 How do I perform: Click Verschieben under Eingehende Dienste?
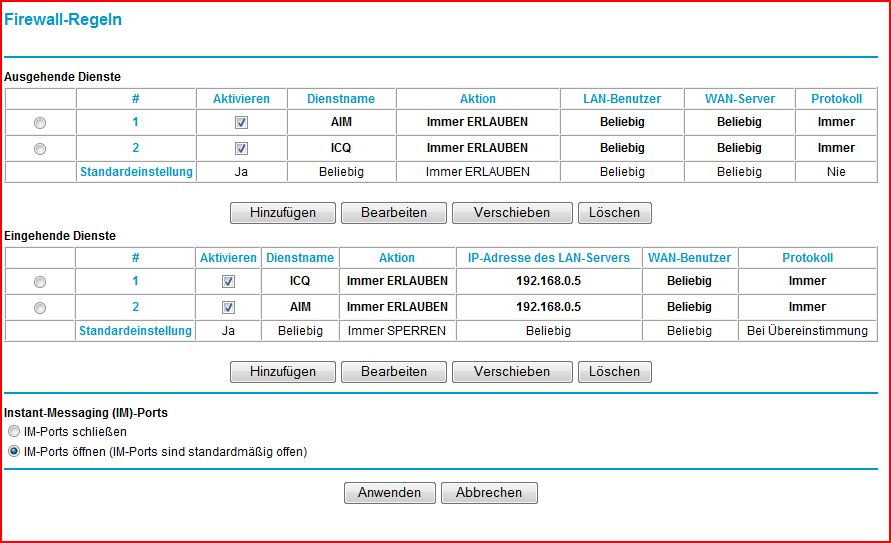coord(512,372)
